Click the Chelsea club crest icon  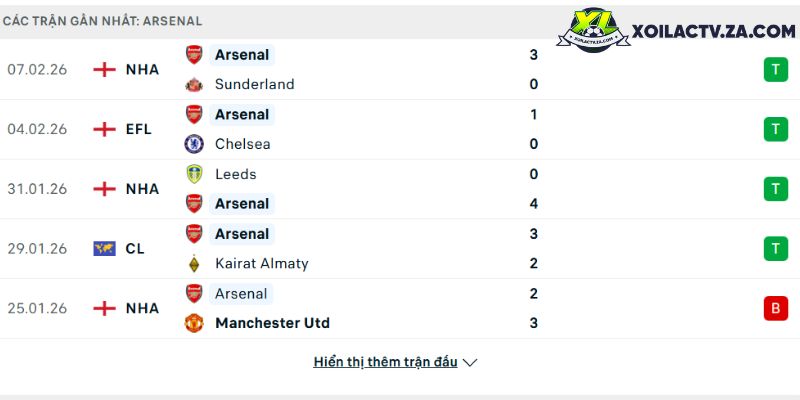click(x=194, y=144)
